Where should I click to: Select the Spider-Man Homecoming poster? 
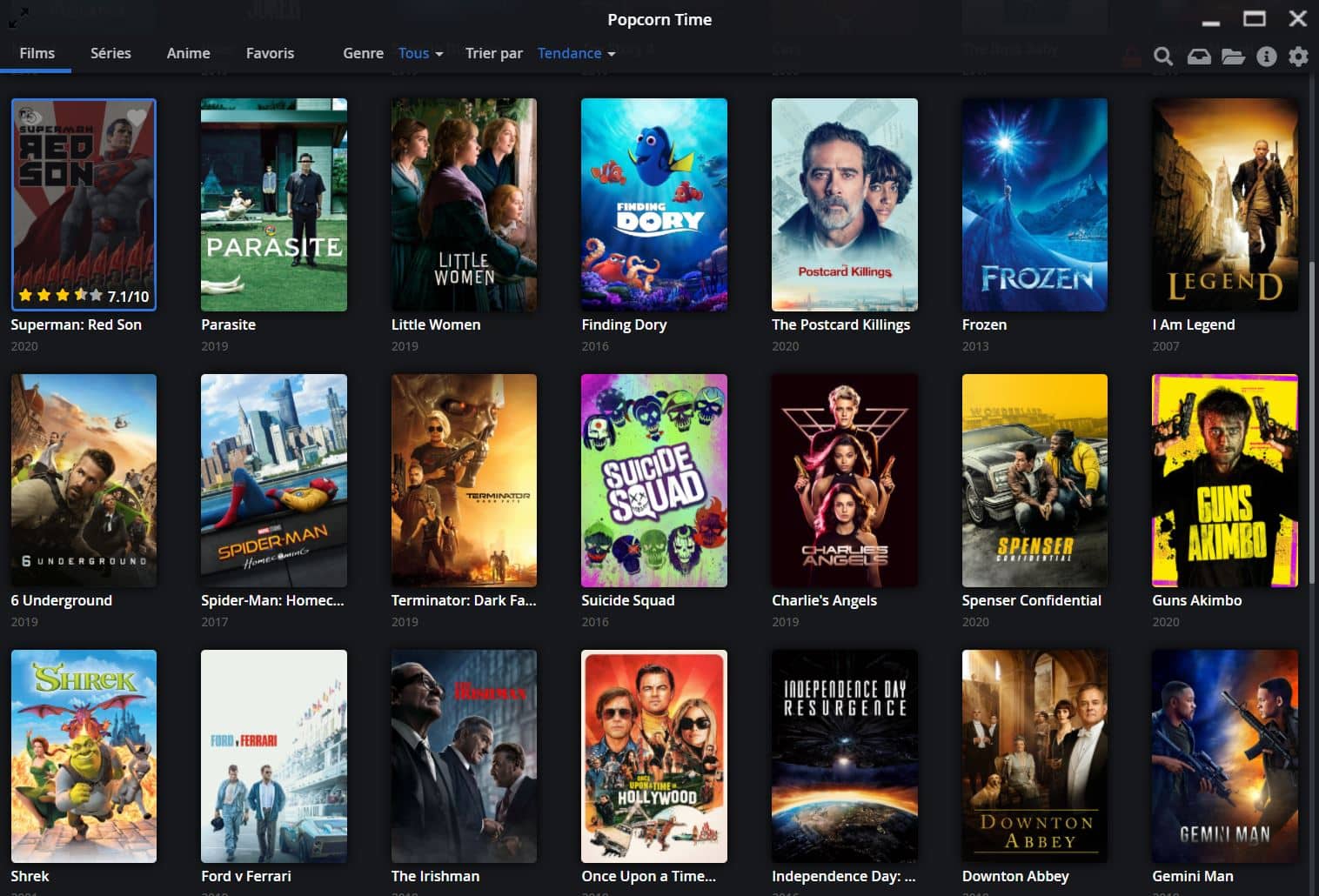pos(274,480)
